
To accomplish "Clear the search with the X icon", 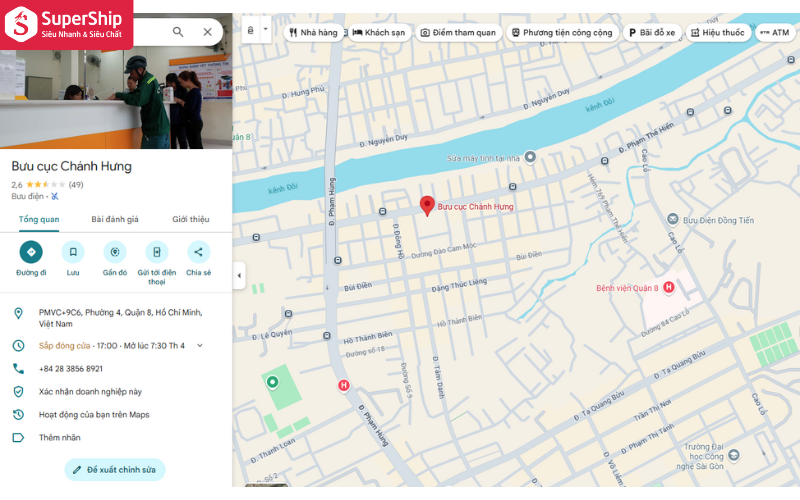I will (207, 32).
